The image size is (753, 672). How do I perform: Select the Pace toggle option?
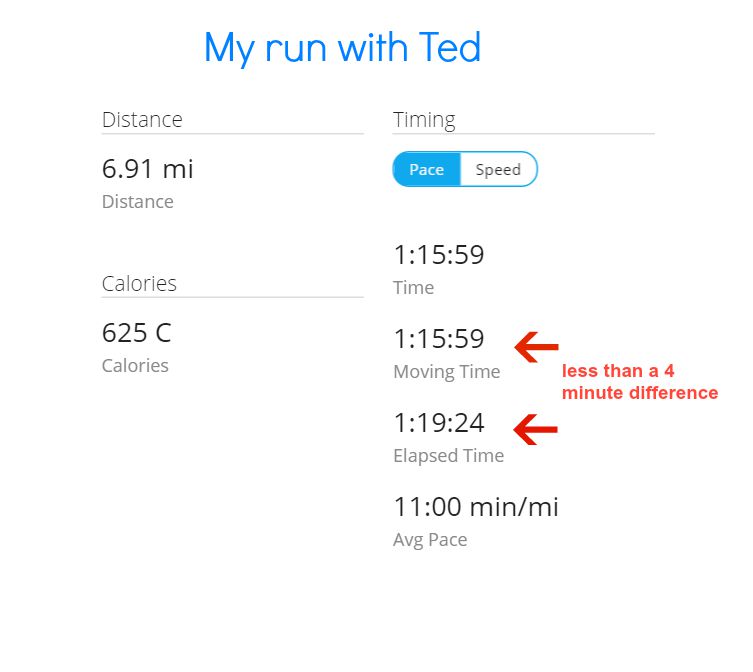click(x=426, y=169)
